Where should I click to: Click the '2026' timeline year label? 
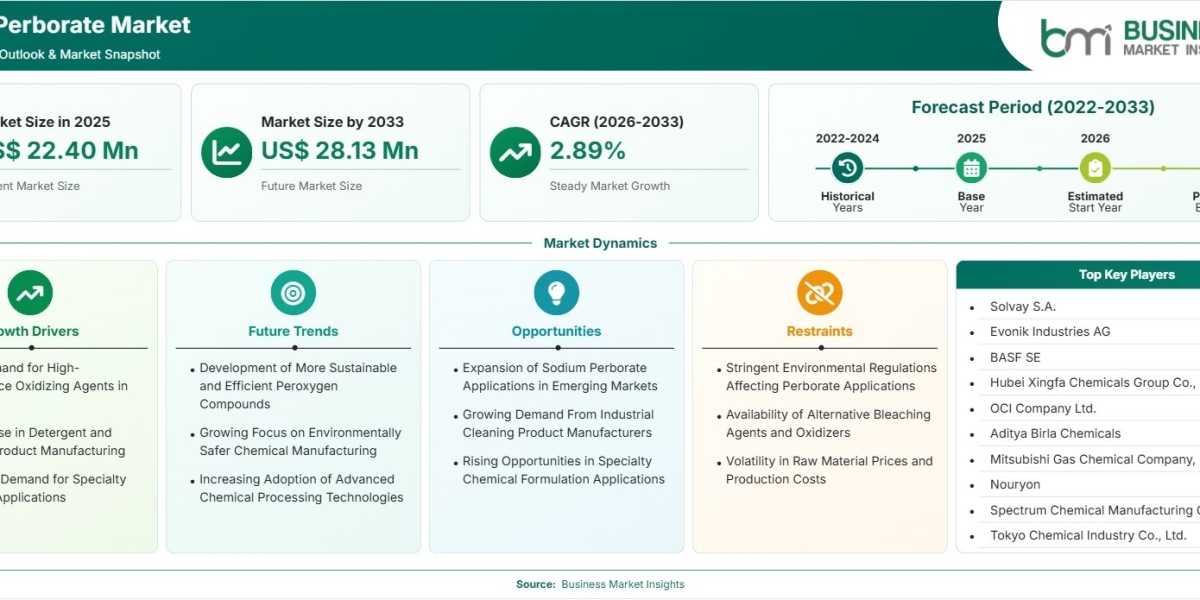1095,138
